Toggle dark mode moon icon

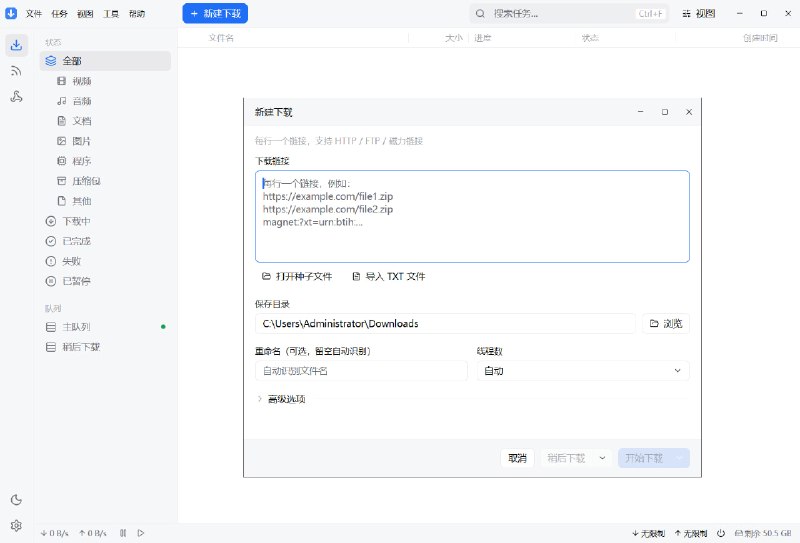point(16,500)
